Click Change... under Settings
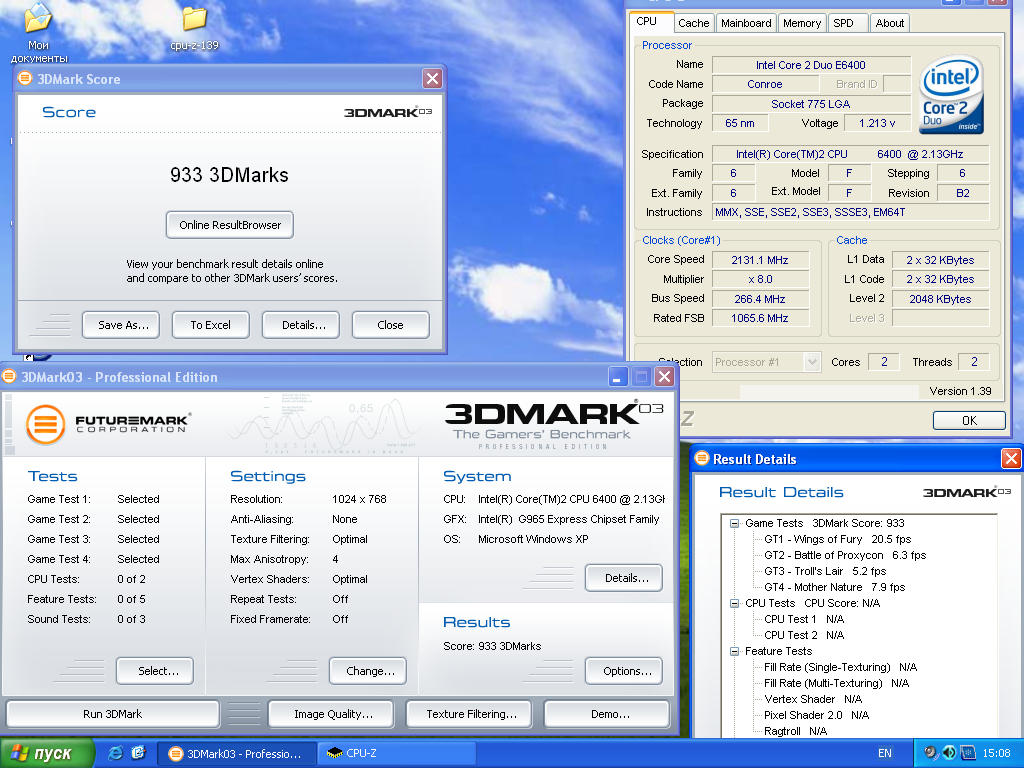This screenshot has height=768, width=1024. click(370, 671)
